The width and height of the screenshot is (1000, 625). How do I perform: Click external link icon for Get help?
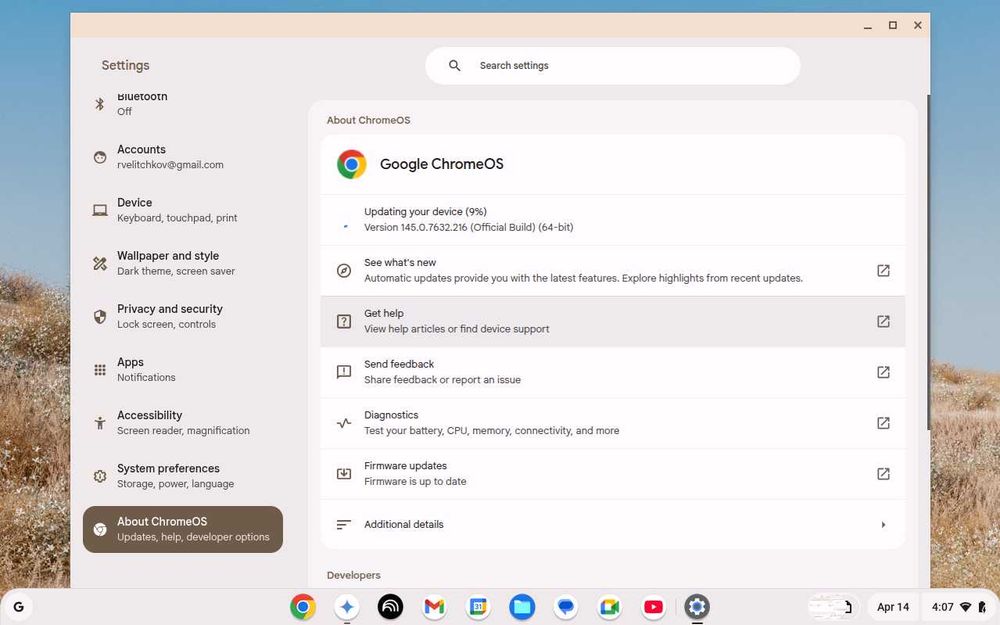883,321
